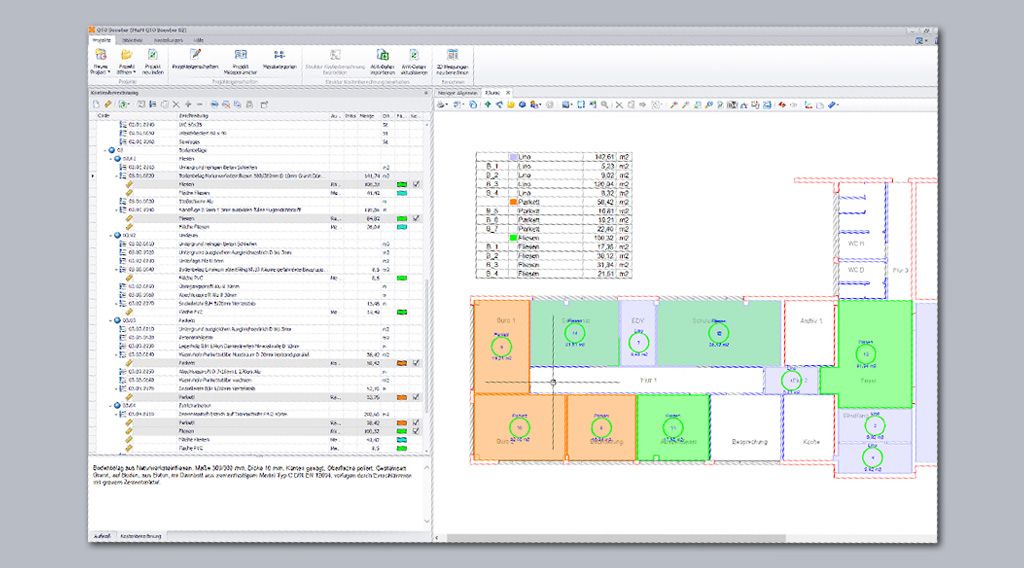The height and width of the screenshot is (568, 1024).
Task: Collapse the Linoleum tree group node
Action: click(x=110, y=235)
